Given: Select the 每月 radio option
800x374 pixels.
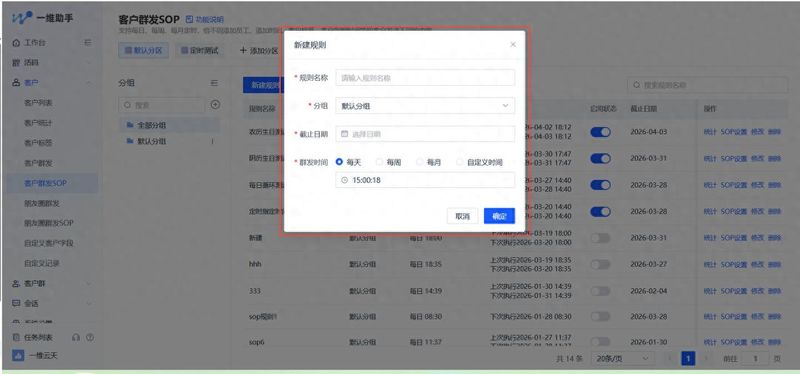Looking at the screenshot, I should point(419,162).
